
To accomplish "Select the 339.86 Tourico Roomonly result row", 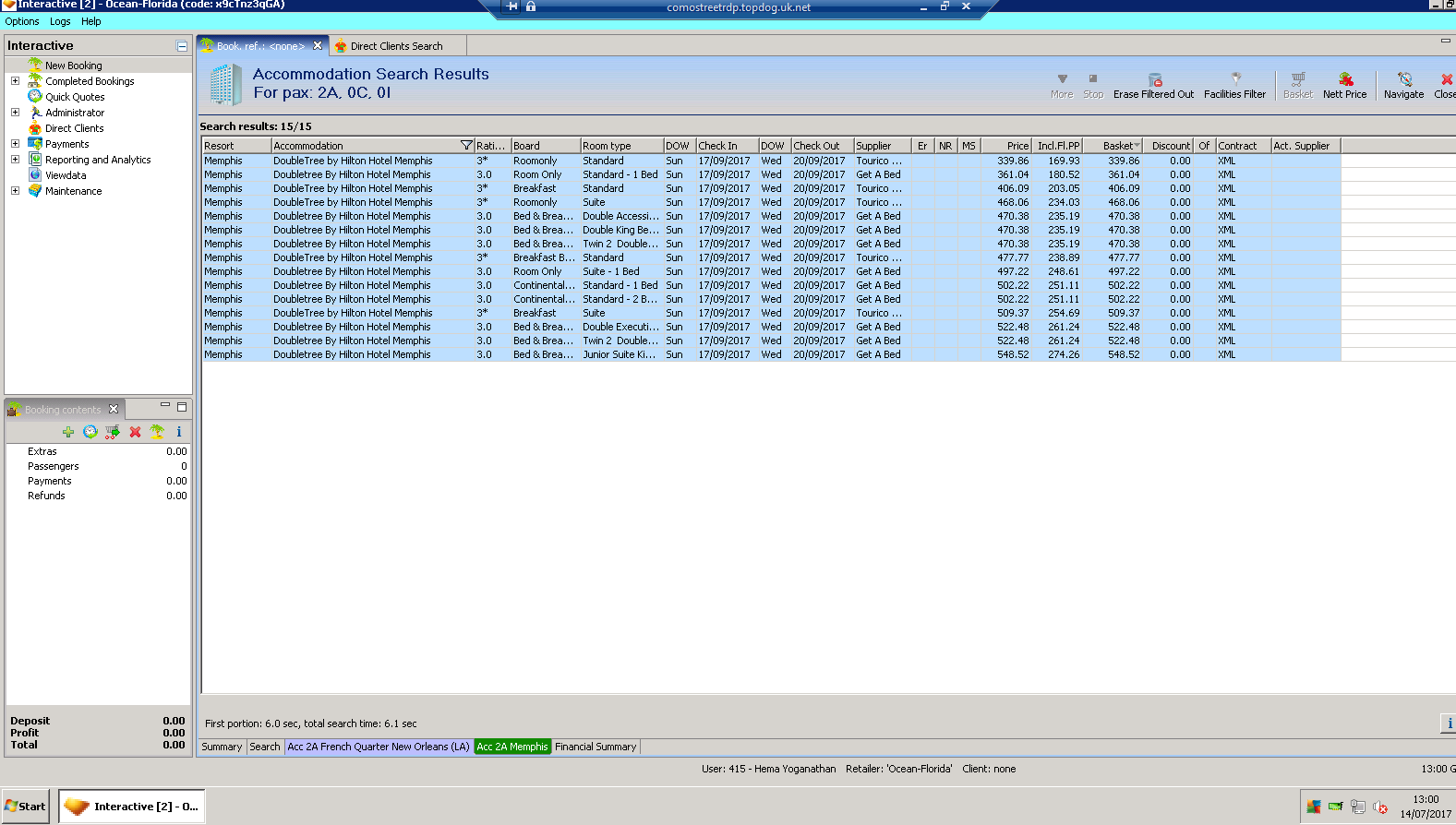I will tap(772, 161).
